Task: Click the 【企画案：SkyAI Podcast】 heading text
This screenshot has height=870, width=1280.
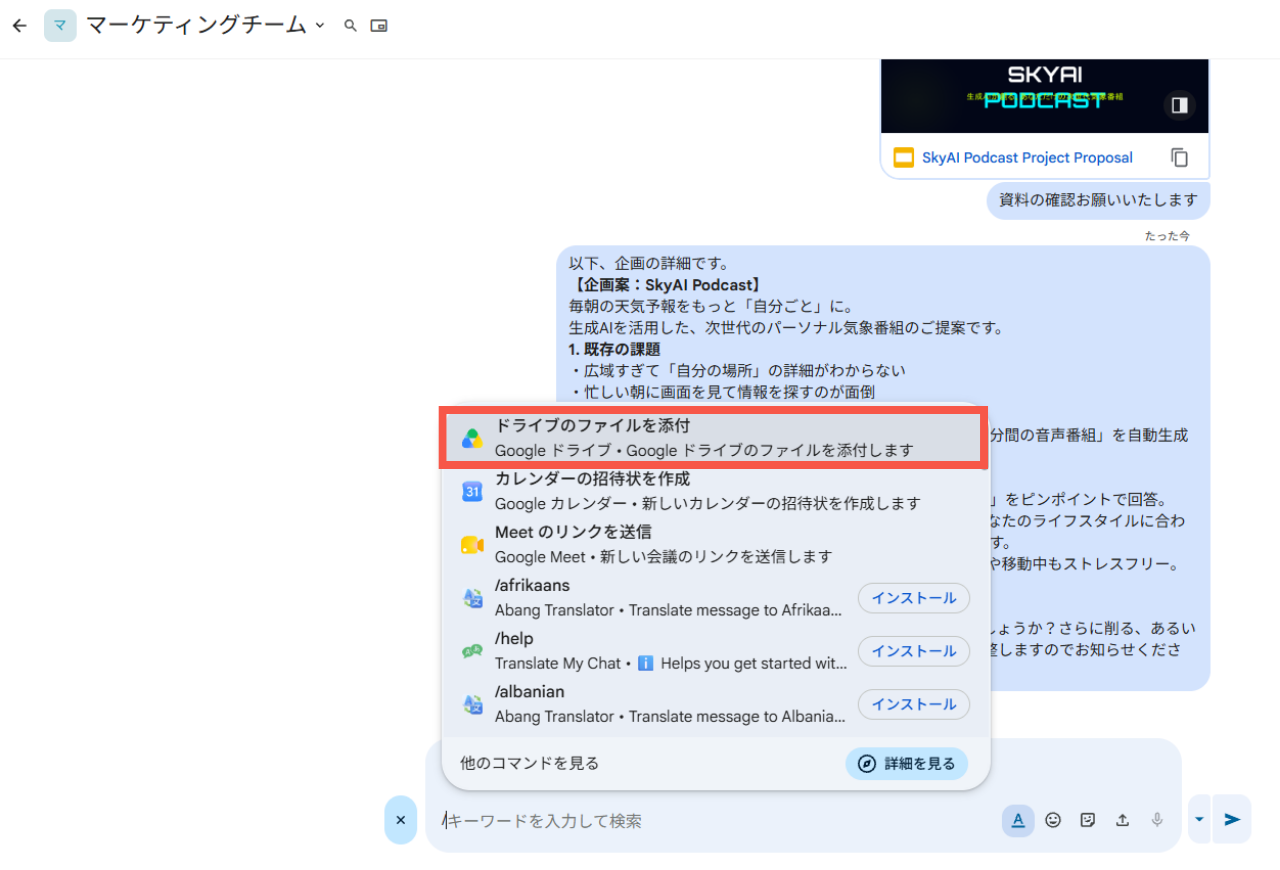Action: coord(667,285)
